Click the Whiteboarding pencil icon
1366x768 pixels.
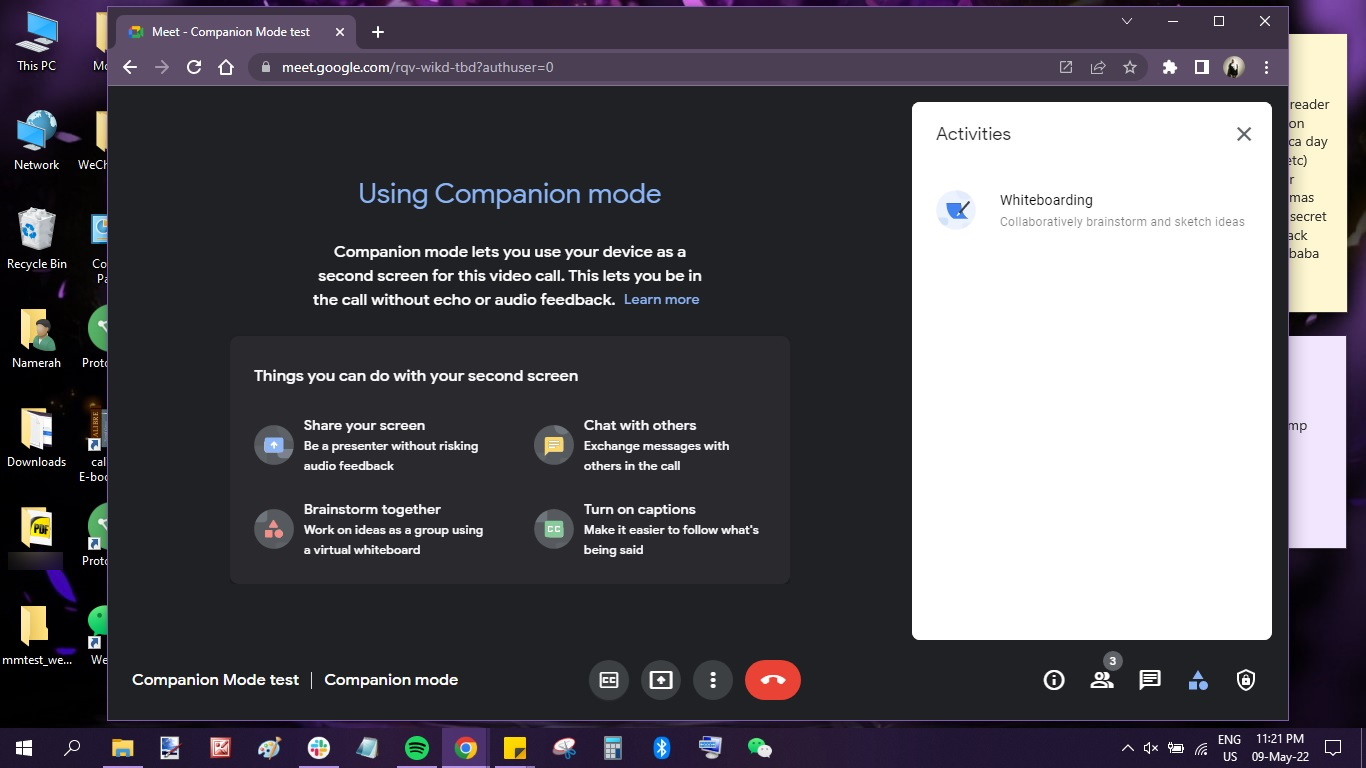click(x=956, y=210)
